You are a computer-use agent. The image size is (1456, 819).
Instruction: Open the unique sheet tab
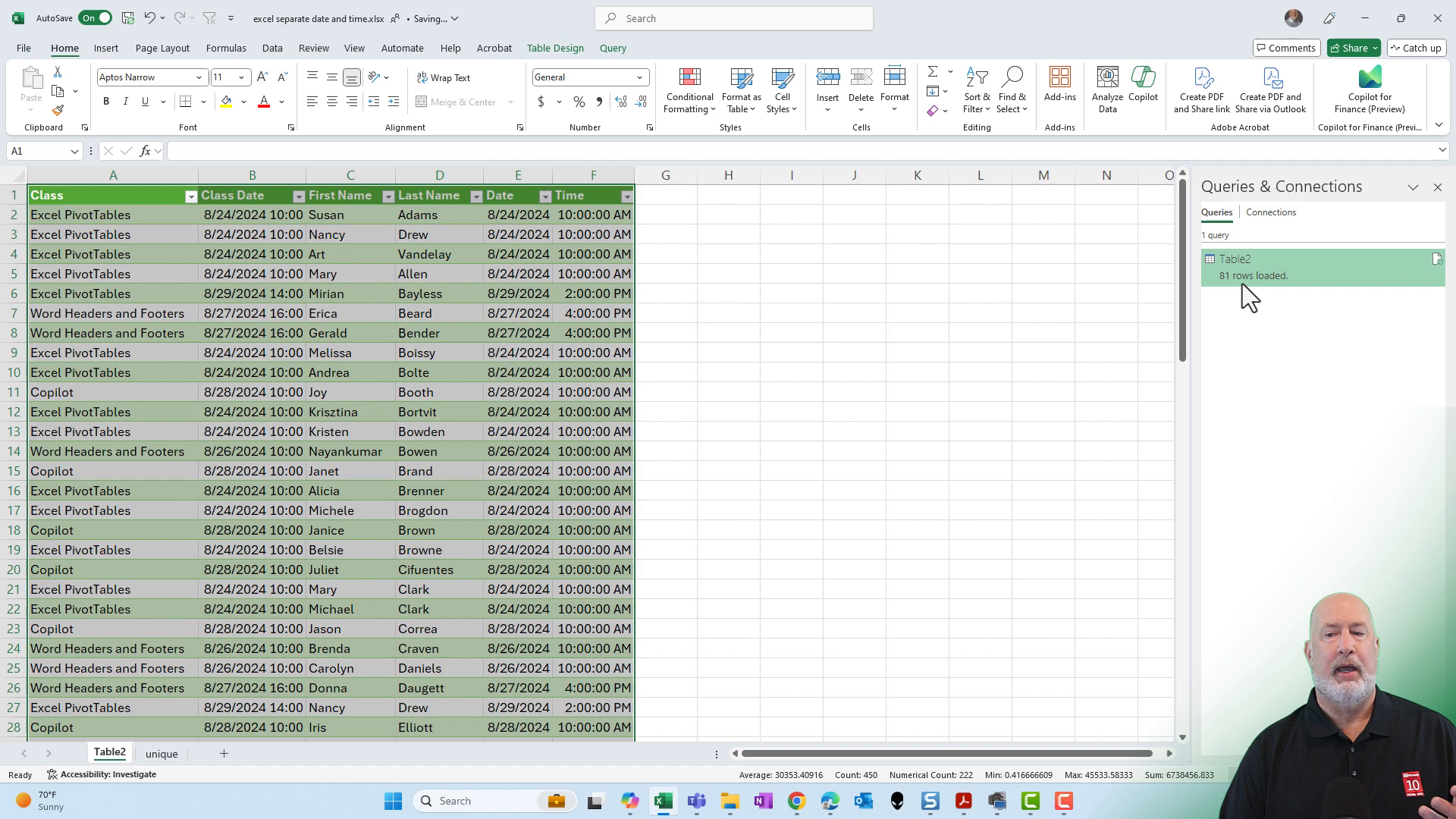tap(162, 753)
